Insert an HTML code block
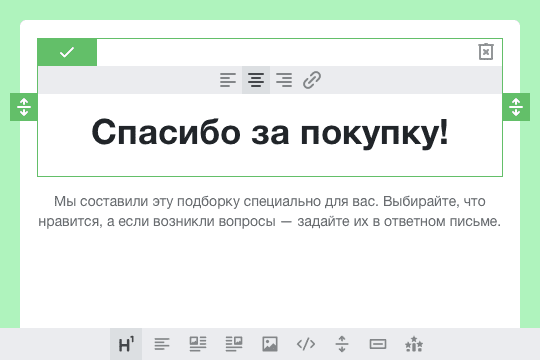 (x=306, y=344)
